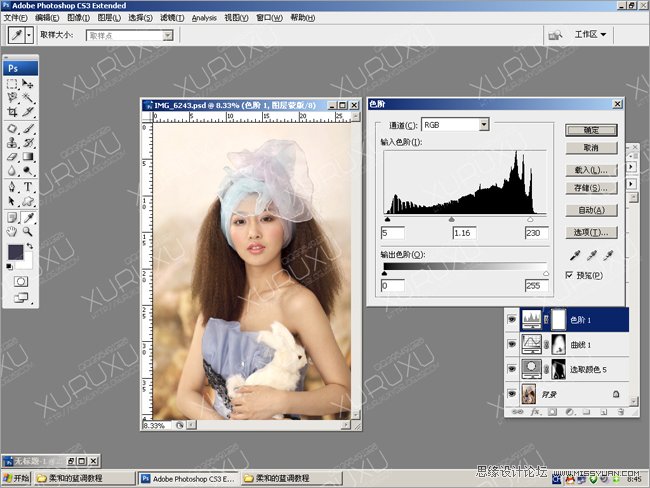Click the 自动 auto button
This screenshot has height=488, width=650.
point(591,210)
